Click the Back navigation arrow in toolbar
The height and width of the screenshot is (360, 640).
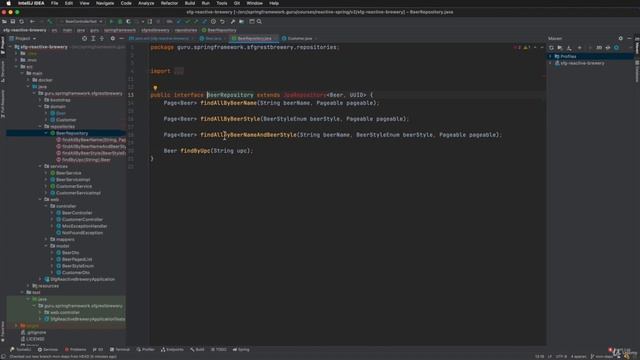coord(32,21)
